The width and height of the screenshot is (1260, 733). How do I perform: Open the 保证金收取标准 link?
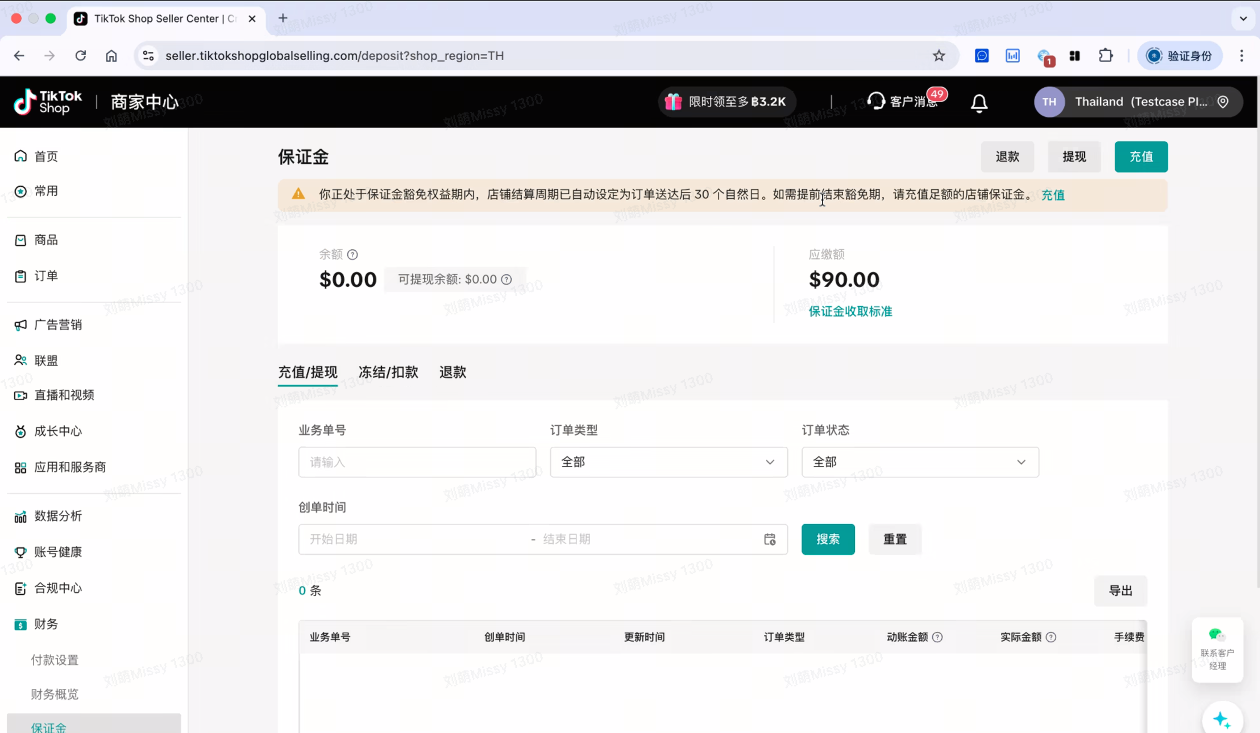(850, 311)
